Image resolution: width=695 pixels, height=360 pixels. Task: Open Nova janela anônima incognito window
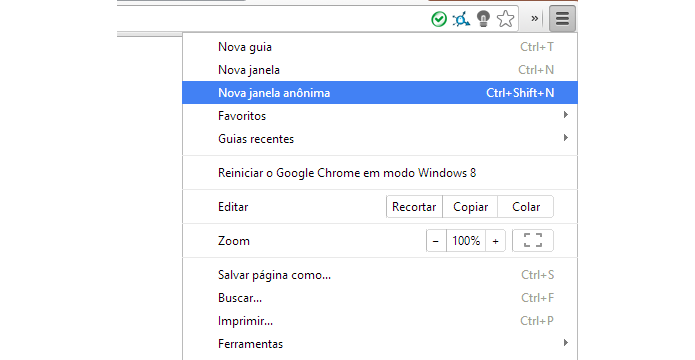pyautogui.click(x=380, y=93)
